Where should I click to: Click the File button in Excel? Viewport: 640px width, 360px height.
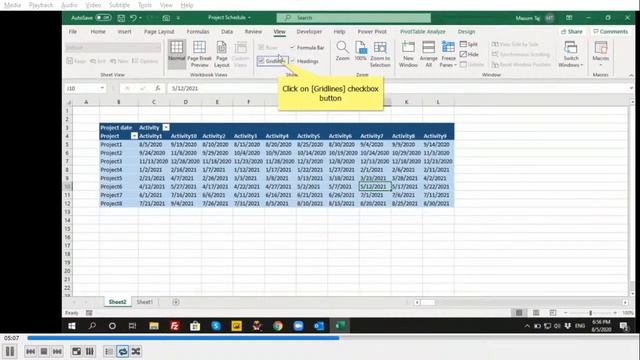[73, 31]
